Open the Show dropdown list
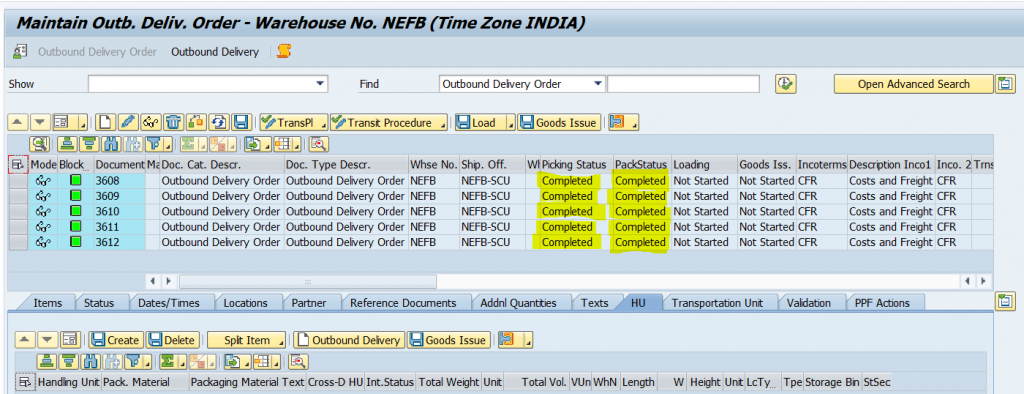This screenshot has height=394, width=1024. (320, 84)
